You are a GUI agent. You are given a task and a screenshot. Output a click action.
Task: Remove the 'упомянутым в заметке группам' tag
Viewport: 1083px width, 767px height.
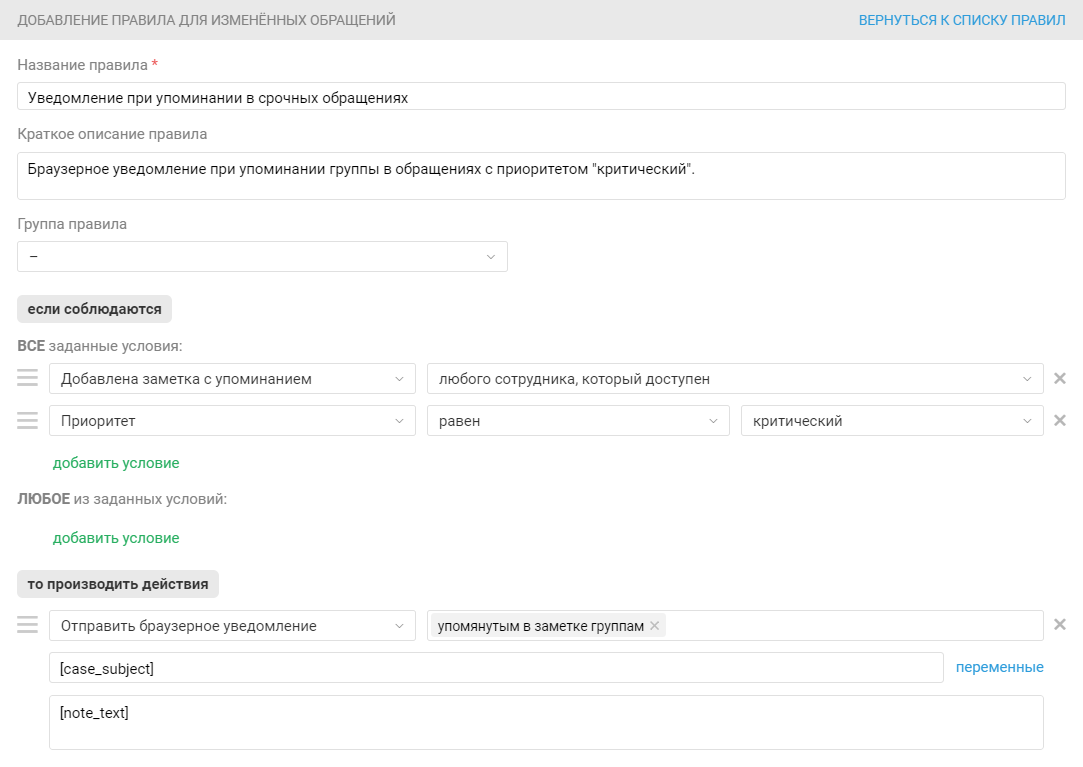pos(654,626)
